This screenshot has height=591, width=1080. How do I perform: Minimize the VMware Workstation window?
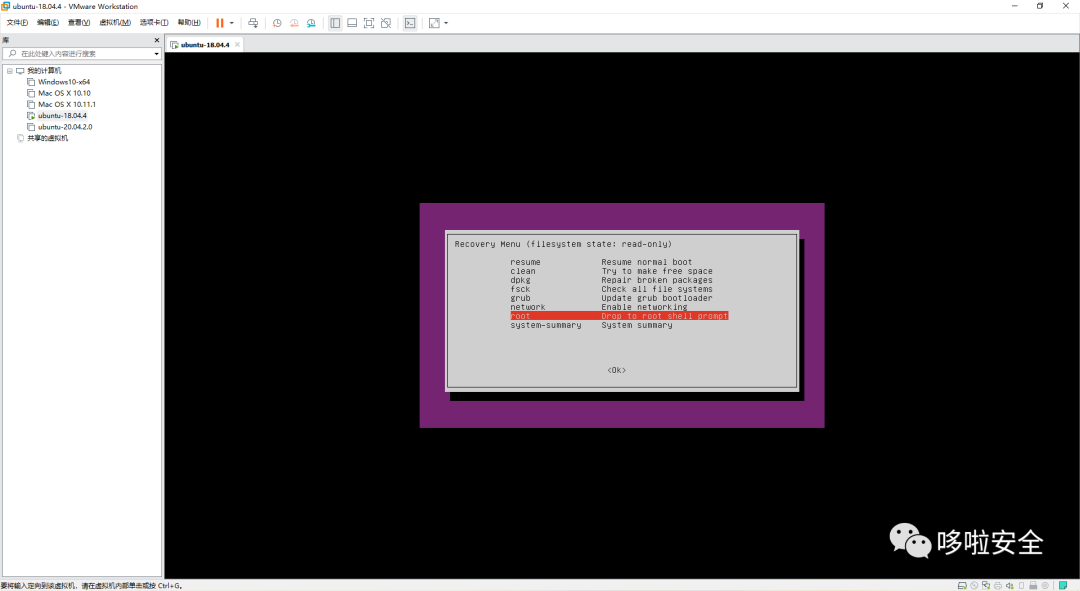tap(1015, 6)
